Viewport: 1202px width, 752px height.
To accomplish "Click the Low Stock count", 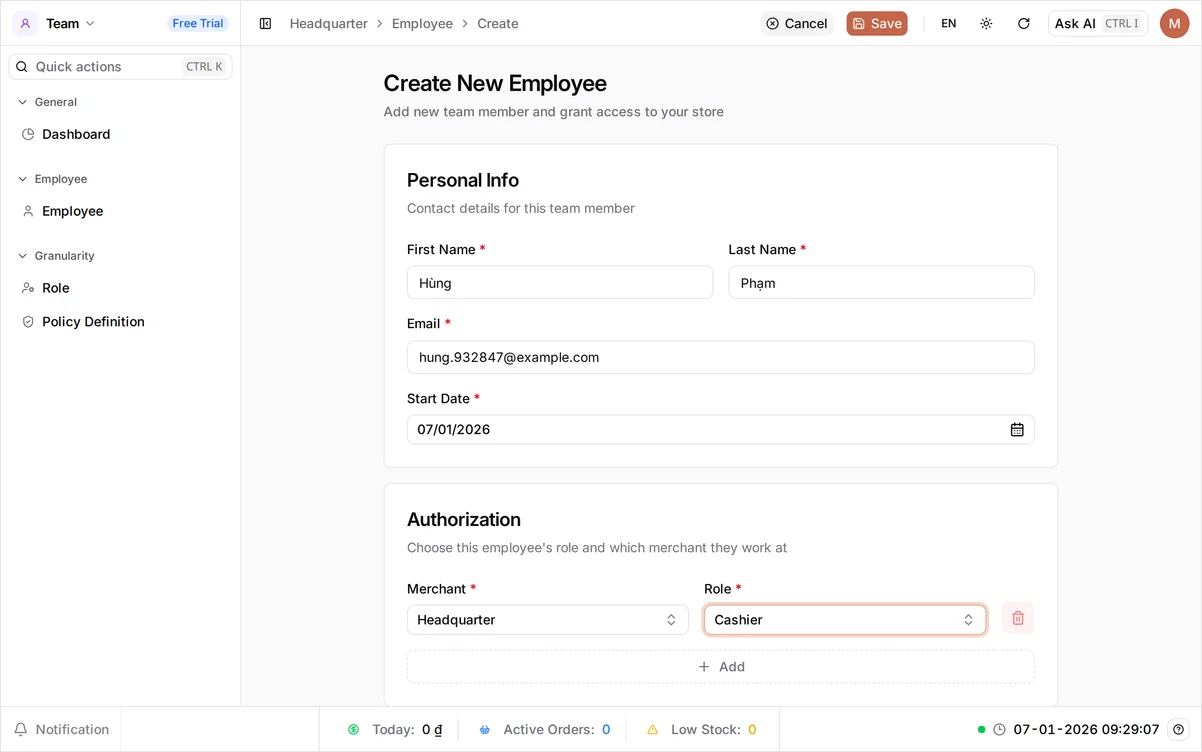I will 752,730.
